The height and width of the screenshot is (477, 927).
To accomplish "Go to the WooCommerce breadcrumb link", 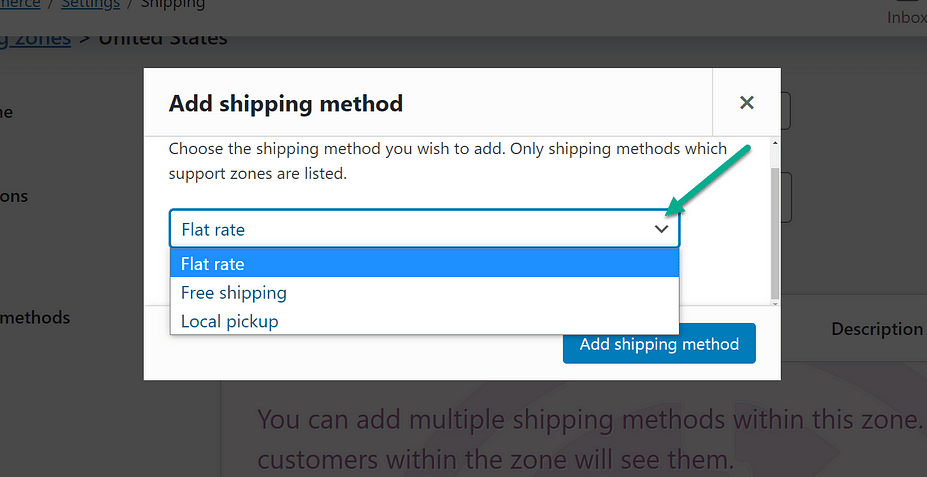I will (20, 4).
